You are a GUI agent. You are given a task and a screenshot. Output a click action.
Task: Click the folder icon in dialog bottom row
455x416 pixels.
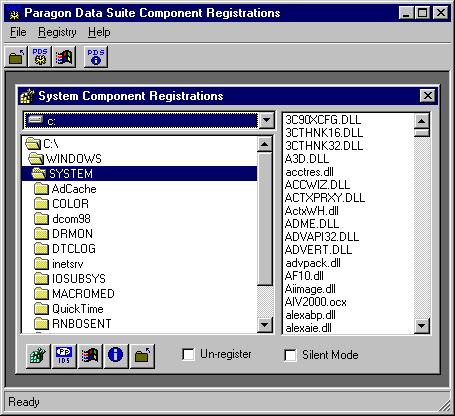point(142,356)
